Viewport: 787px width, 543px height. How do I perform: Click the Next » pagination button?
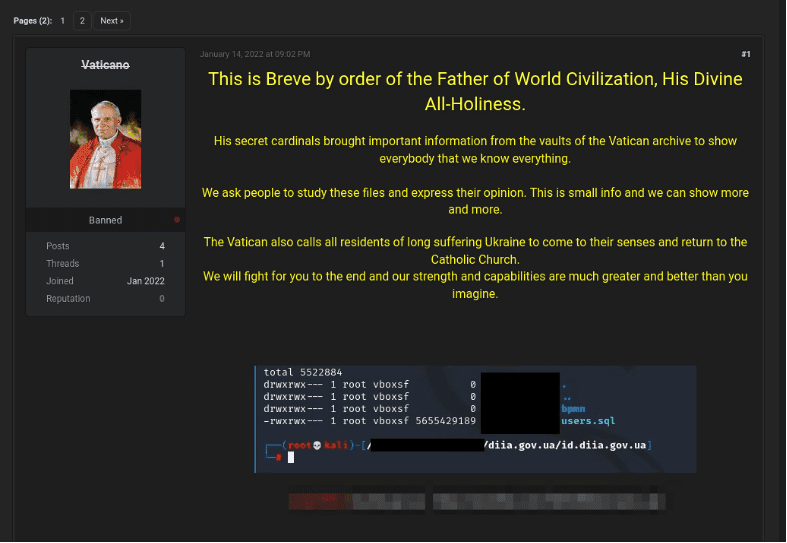coord(111,20)
